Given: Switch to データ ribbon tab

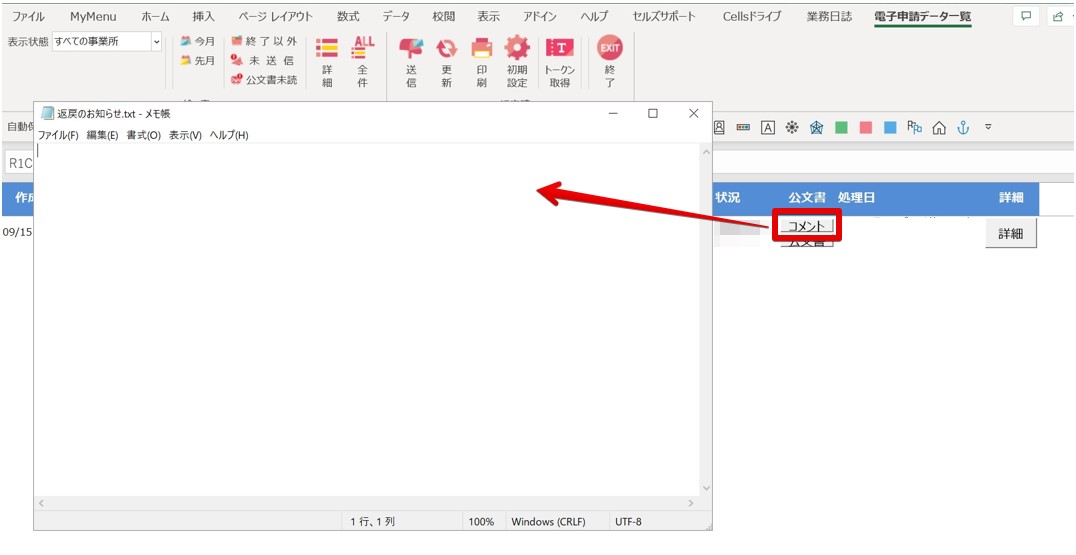Looking at the screenshot, I should (x=396, y=16).
